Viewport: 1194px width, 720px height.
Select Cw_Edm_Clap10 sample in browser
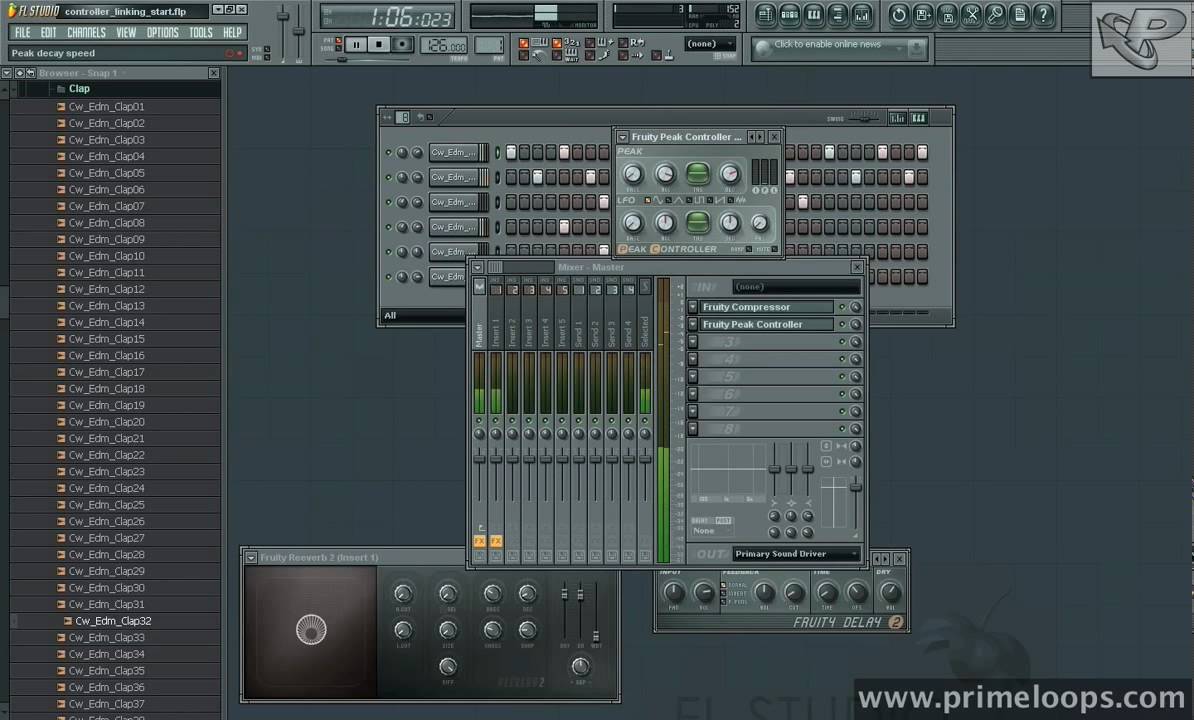coord(106,256)
